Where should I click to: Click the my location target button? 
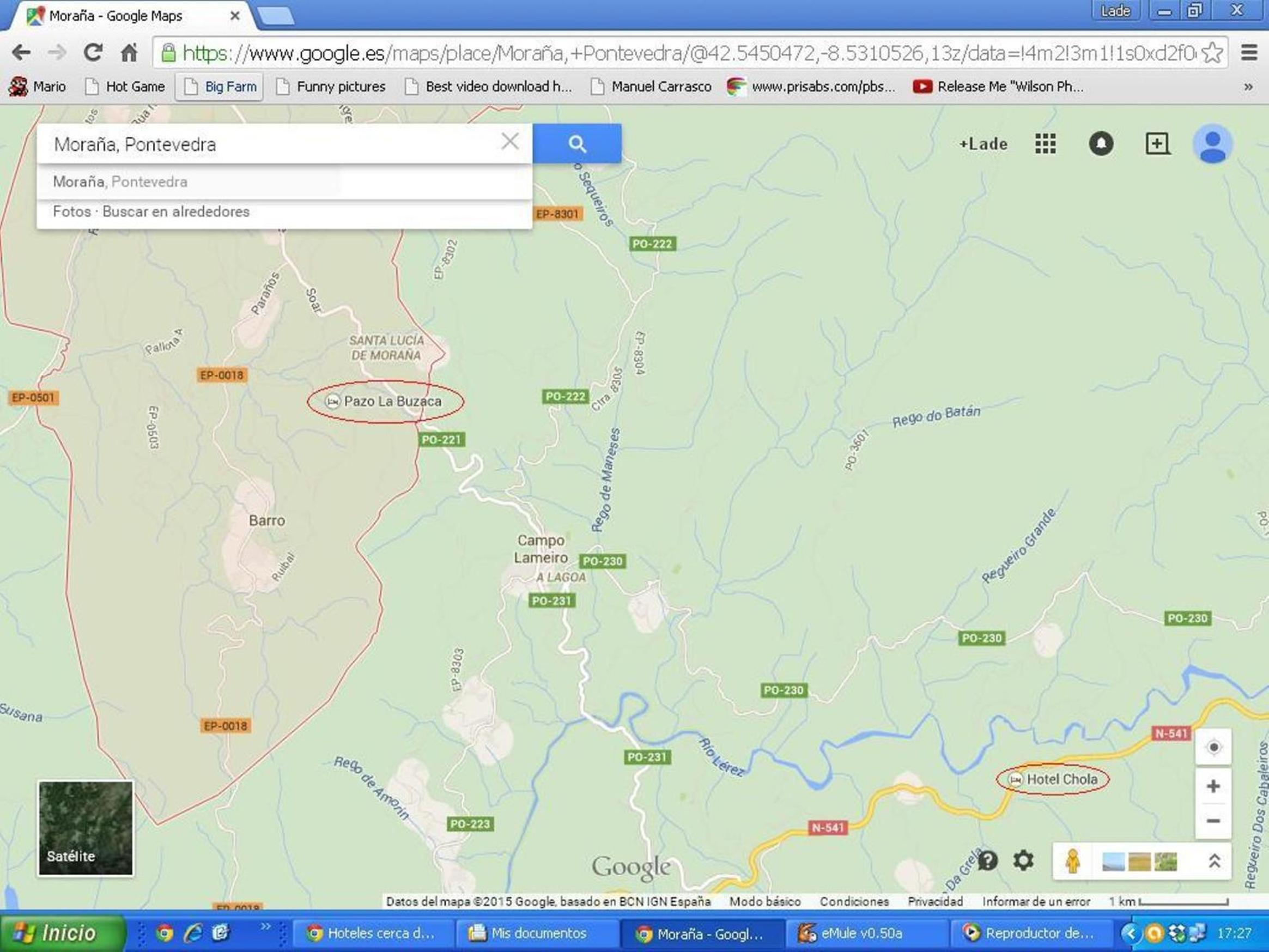(1213, 747)
